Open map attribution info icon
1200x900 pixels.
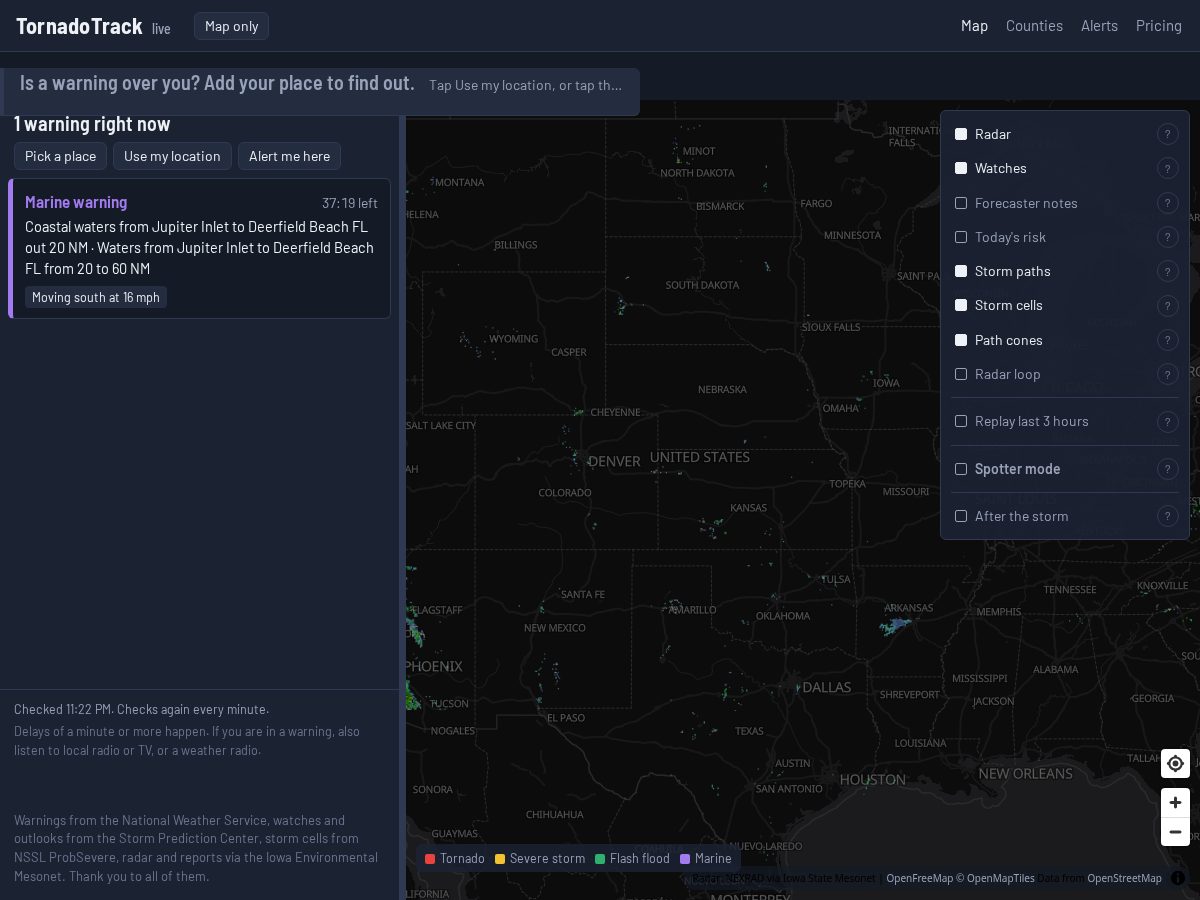[1178, 878]
